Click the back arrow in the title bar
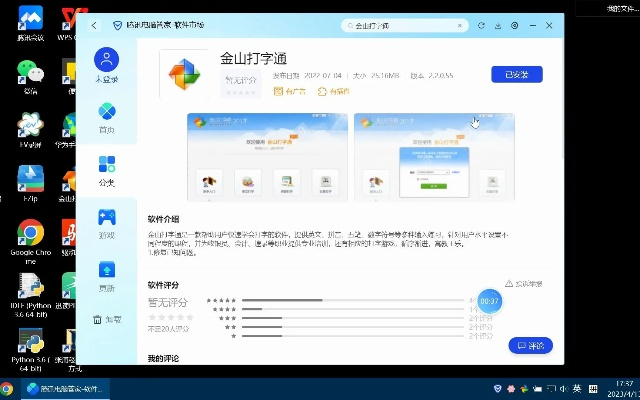Viewport: 640px width, 400px height. tap(94, 25)
